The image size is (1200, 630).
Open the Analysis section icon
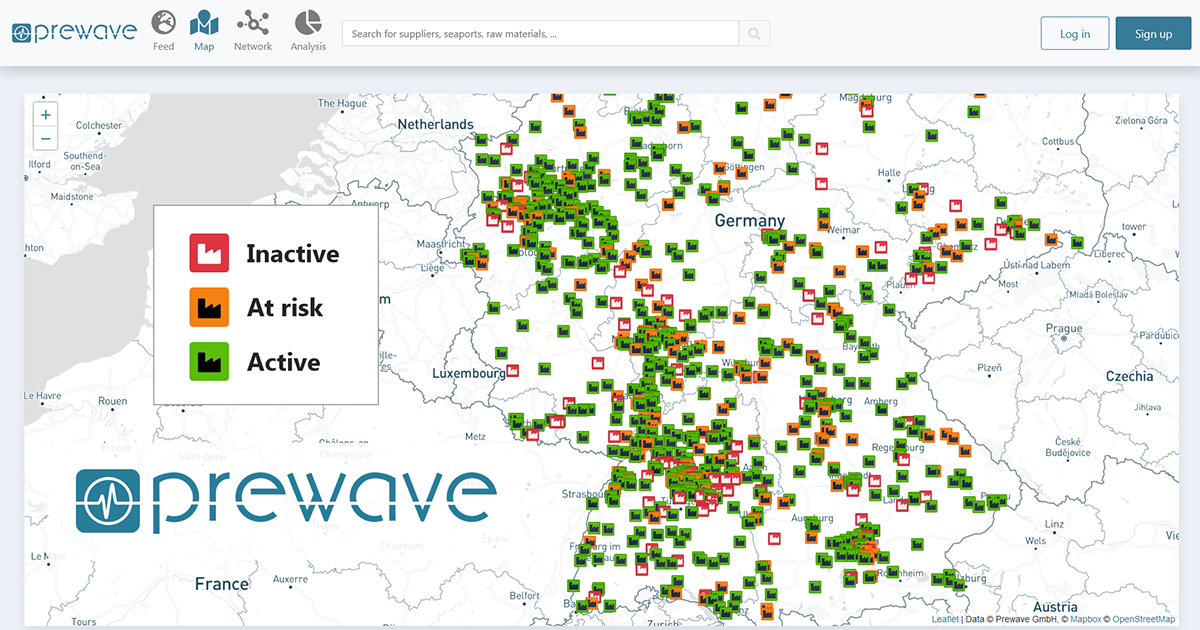308,24
